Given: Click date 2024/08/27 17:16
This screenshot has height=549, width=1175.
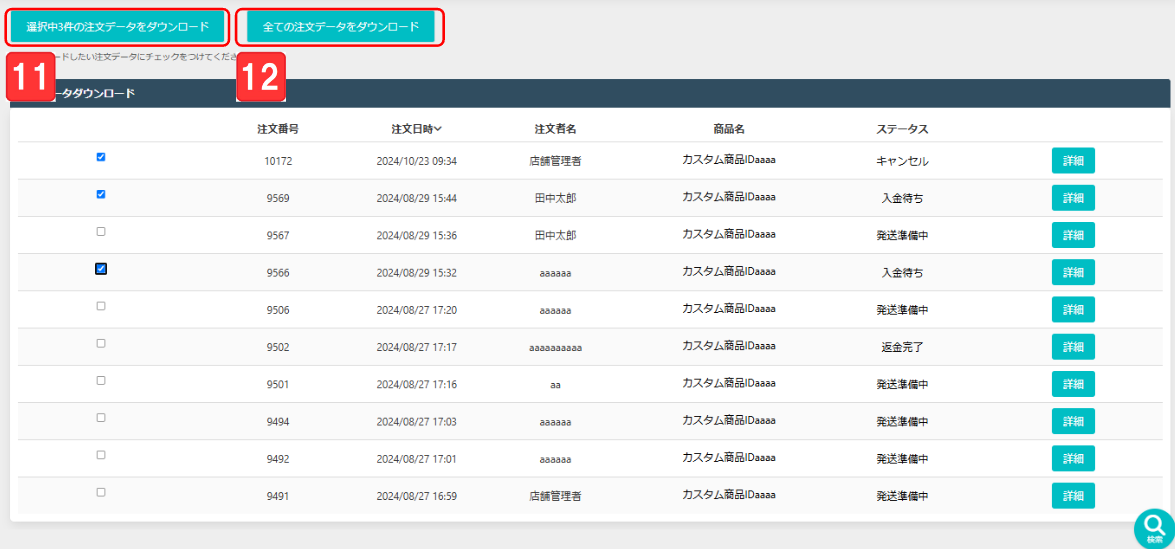Looking at the screenshot, I should click(x=417, y=384).
